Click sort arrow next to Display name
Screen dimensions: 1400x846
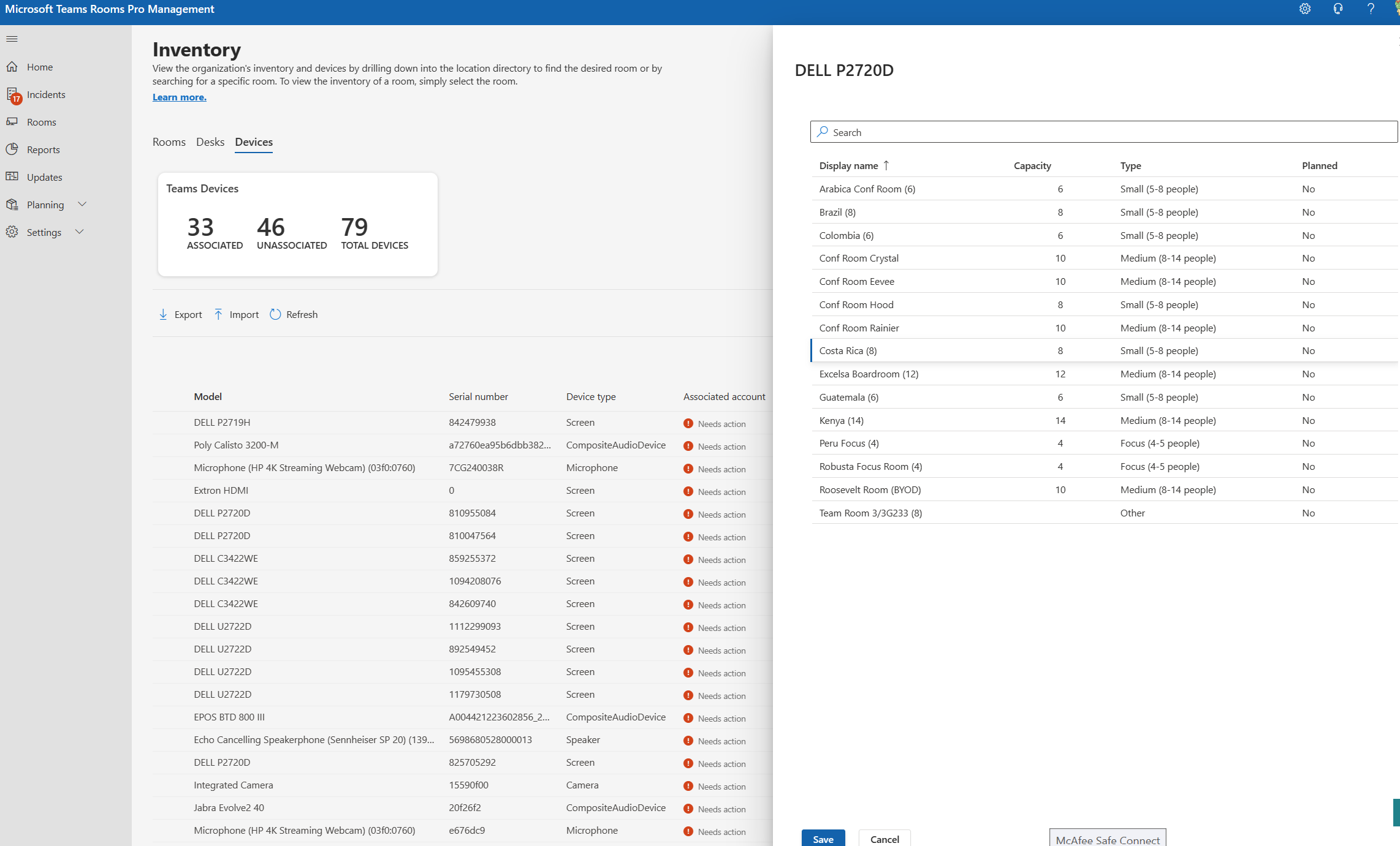(886, 165)
